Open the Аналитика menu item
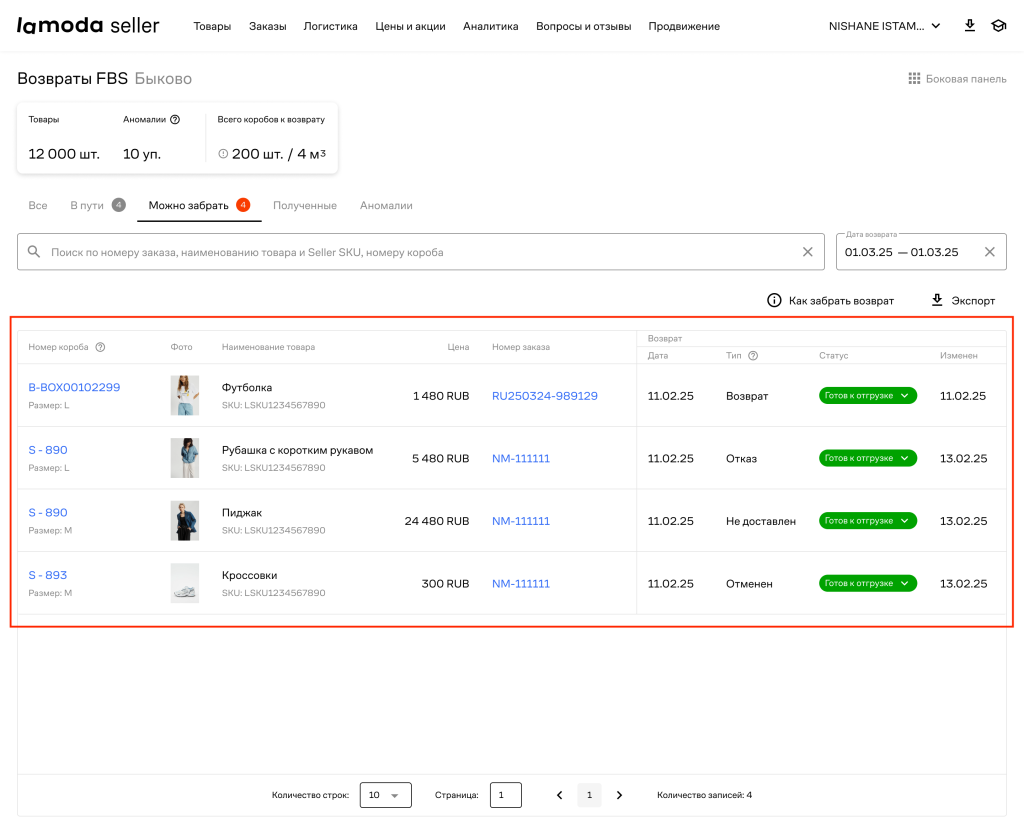 (x=490, y=26)
